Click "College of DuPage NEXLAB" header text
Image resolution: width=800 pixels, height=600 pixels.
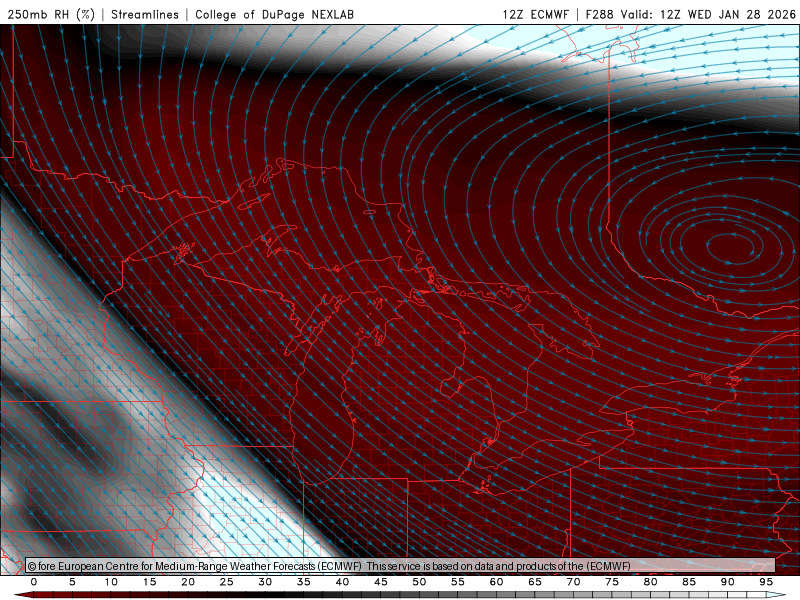(274, 14)
